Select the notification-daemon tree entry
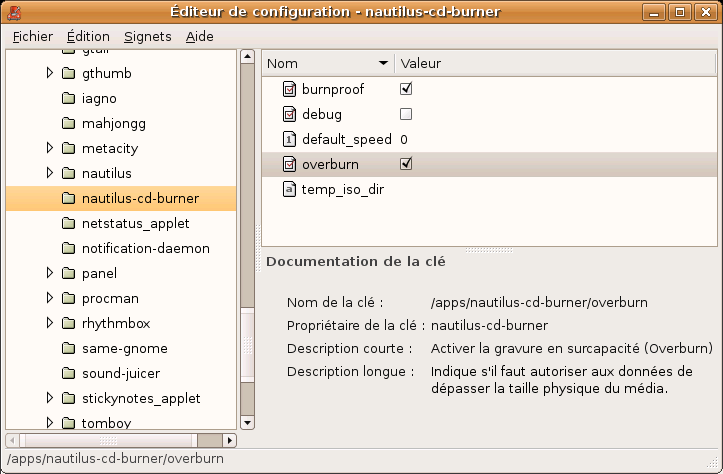723x474 pixels. point(146,248)
